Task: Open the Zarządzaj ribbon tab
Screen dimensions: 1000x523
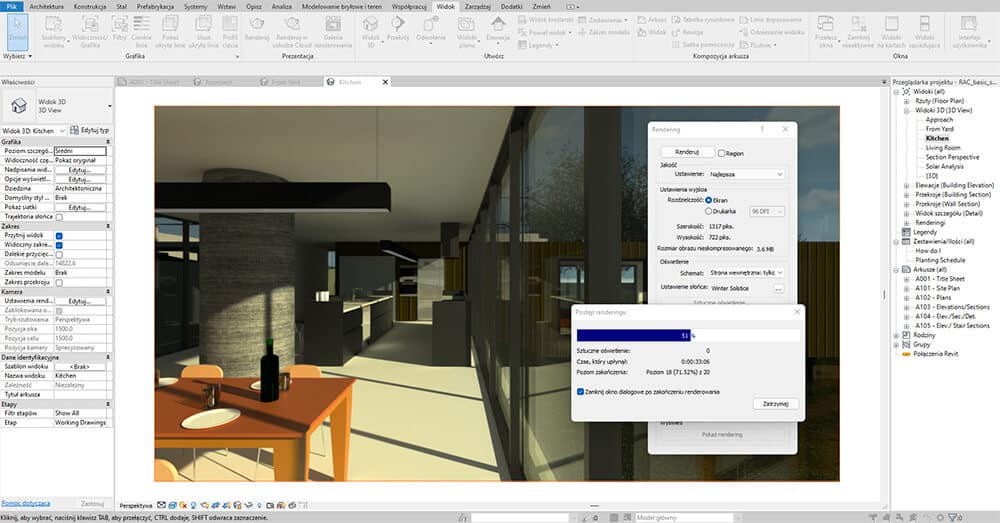Action: [x=477, y=6]
